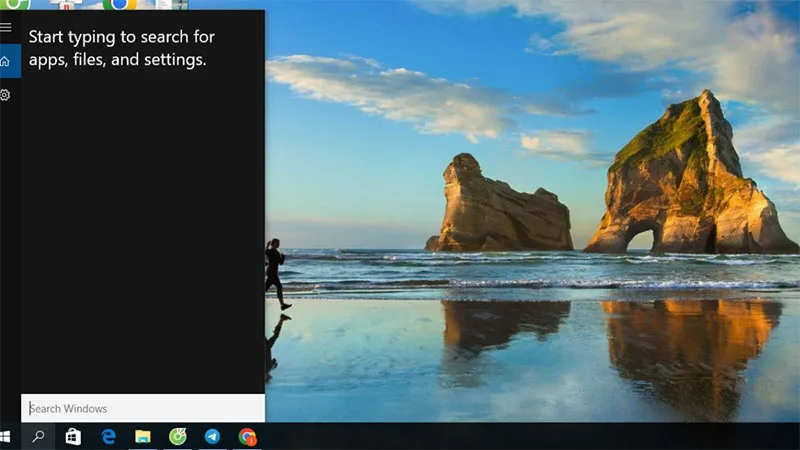
Task: Open search settings via gear icon
Action: (x=5, y=95)
